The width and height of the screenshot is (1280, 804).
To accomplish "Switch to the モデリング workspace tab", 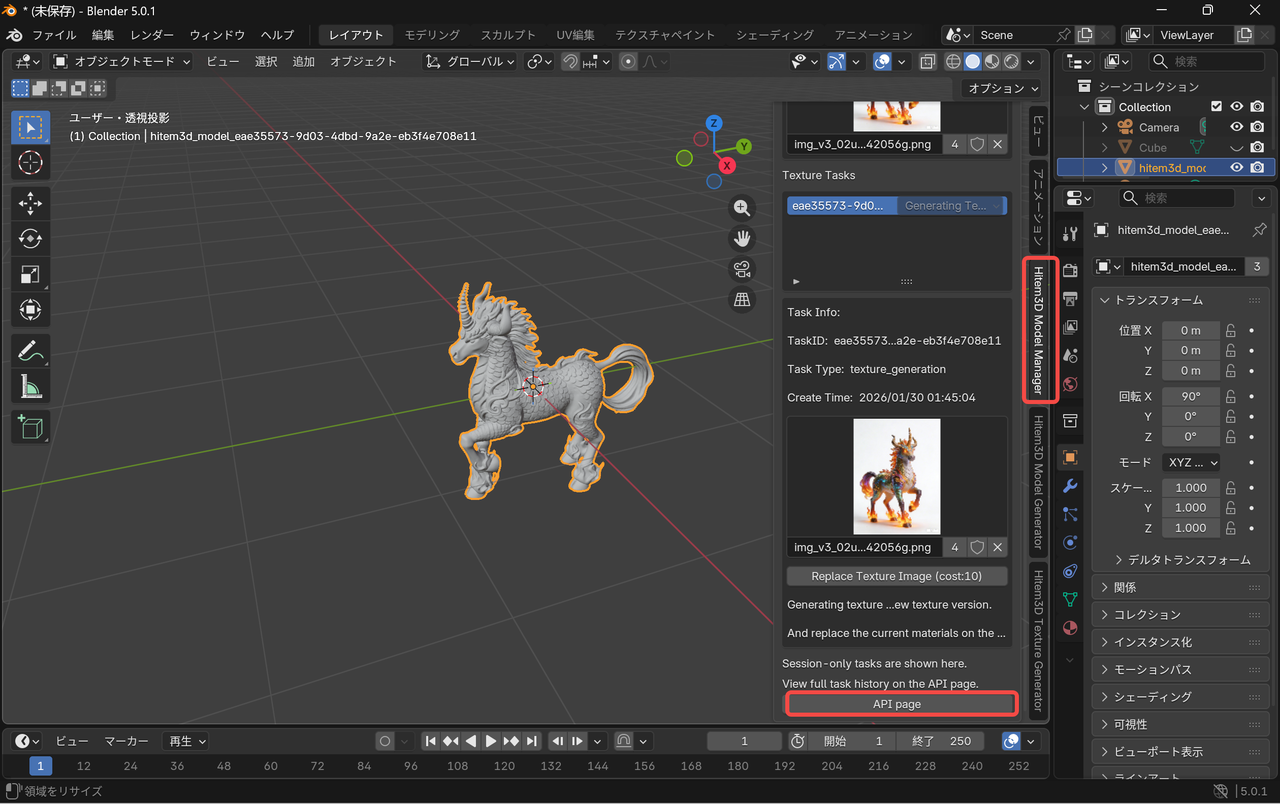I will [432, 35].
